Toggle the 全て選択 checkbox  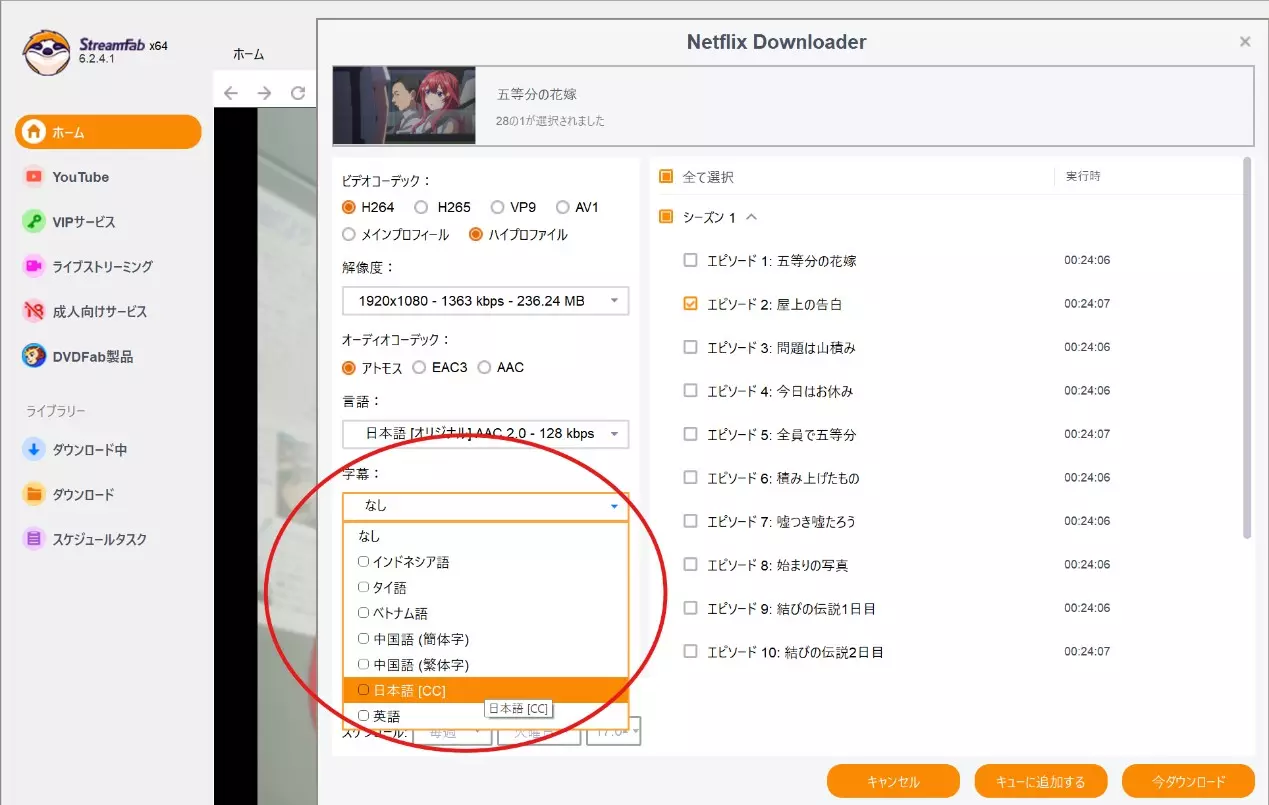click(x=666, y=177)
